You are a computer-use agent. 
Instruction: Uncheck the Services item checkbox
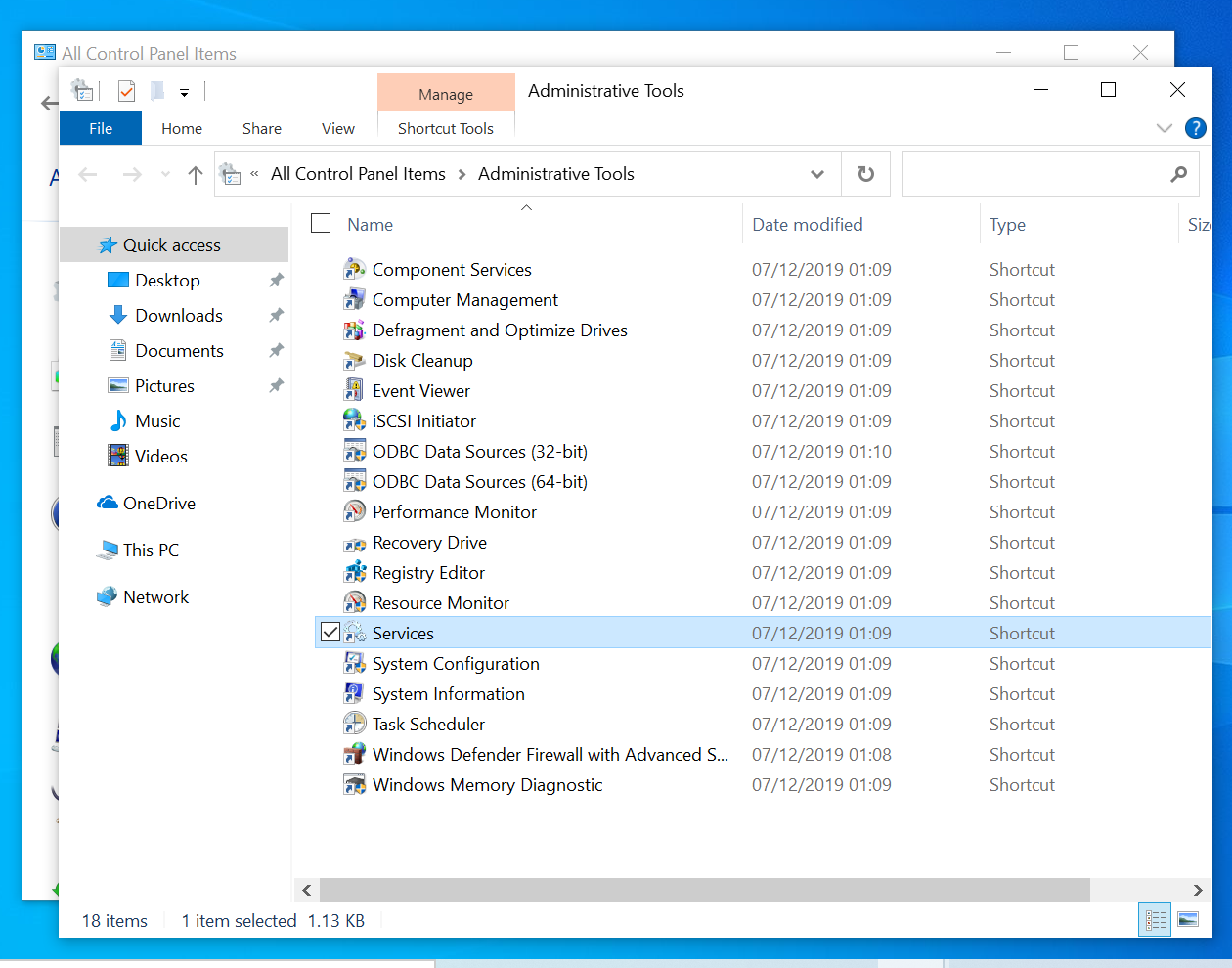[x=330, y=632]
